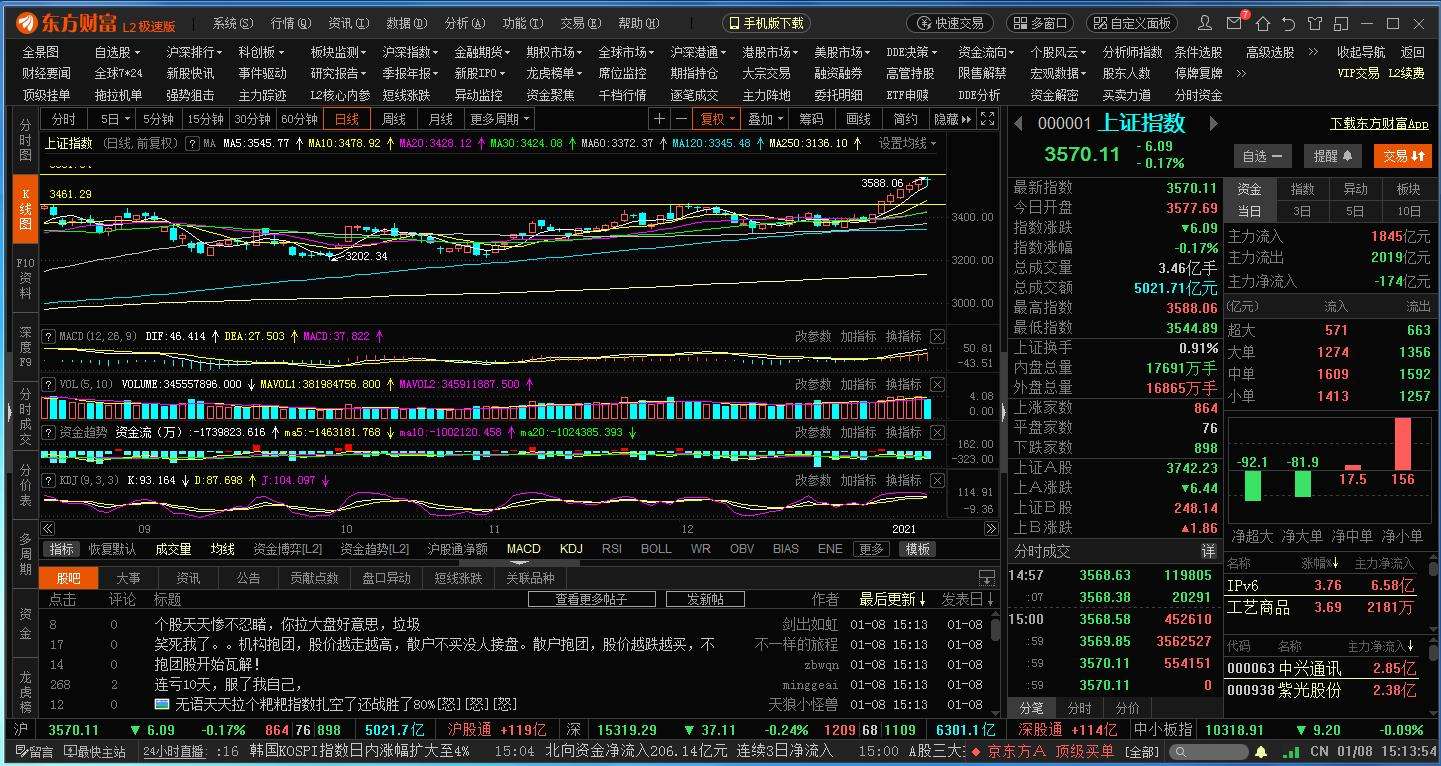Screen dimensions: 1441x766
Task: Expand the 美股市场 nav dropdown
Action: click(x=843, y=52)
